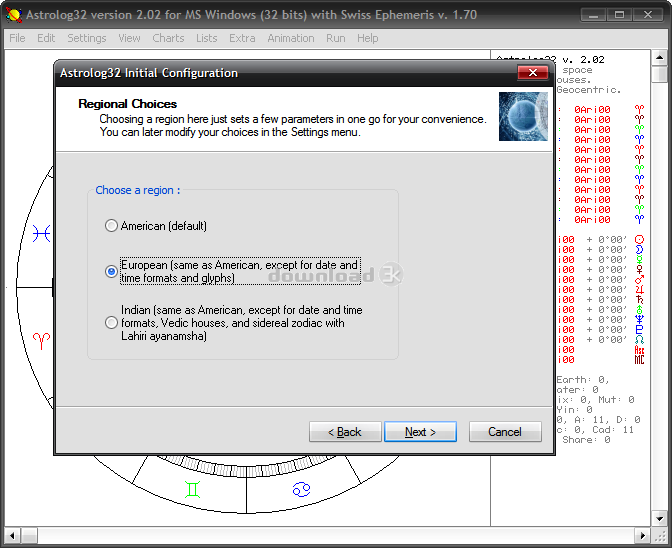Open the Edit menu

coord(46,38)
